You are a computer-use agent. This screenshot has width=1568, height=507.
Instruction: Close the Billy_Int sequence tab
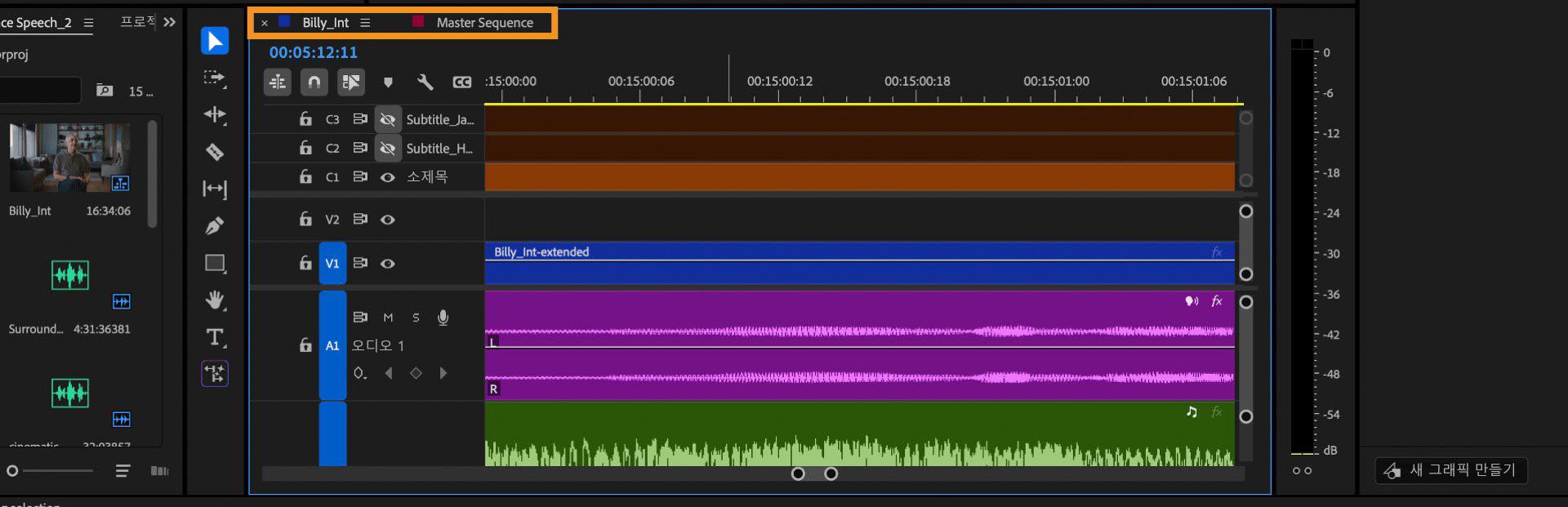265,23
